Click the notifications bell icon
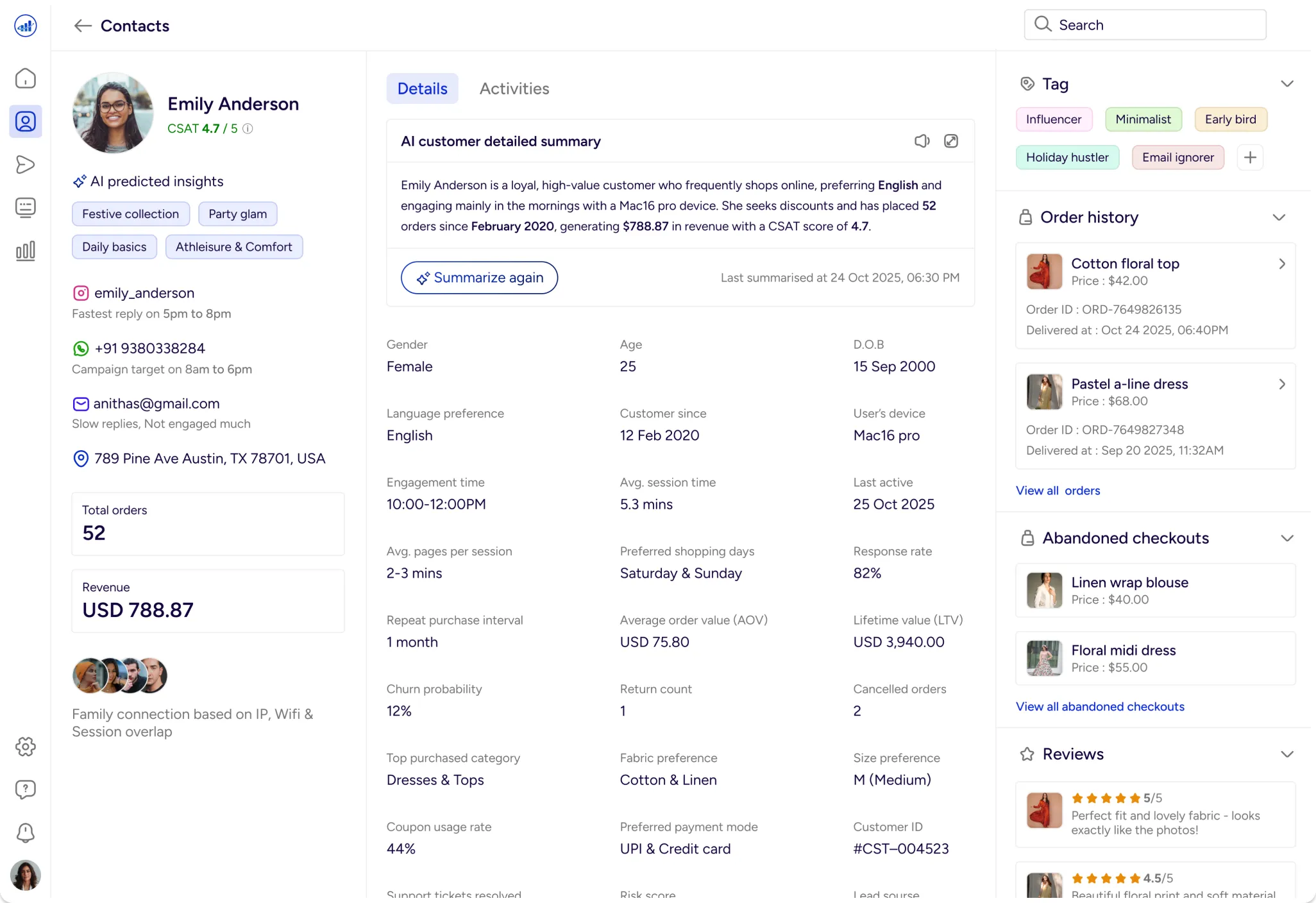The width and height of the screenshot is (1316, 903). tap(26, 832)
